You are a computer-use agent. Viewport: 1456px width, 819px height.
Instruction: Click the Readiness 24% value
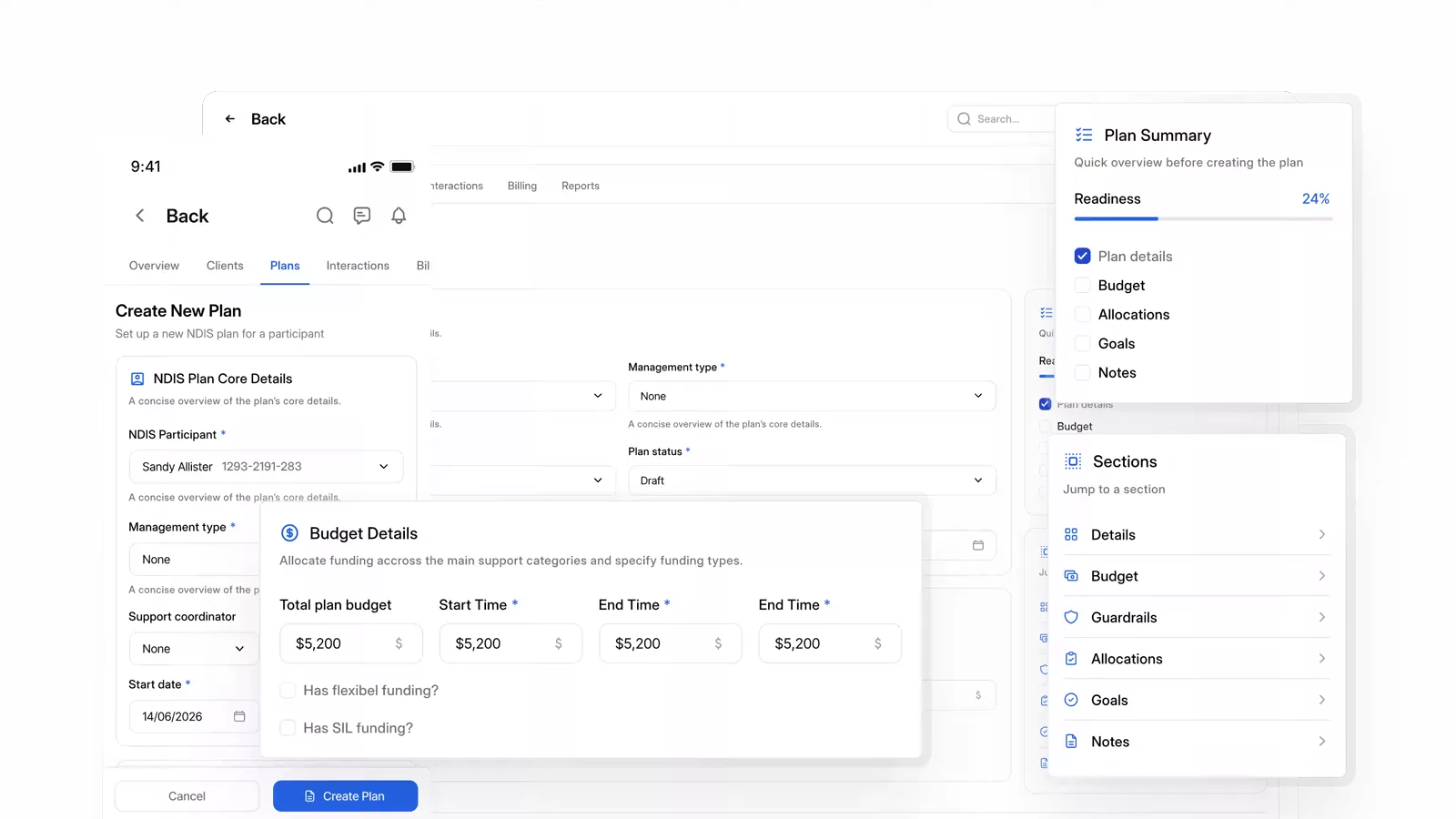click(x=1316, y=198)
